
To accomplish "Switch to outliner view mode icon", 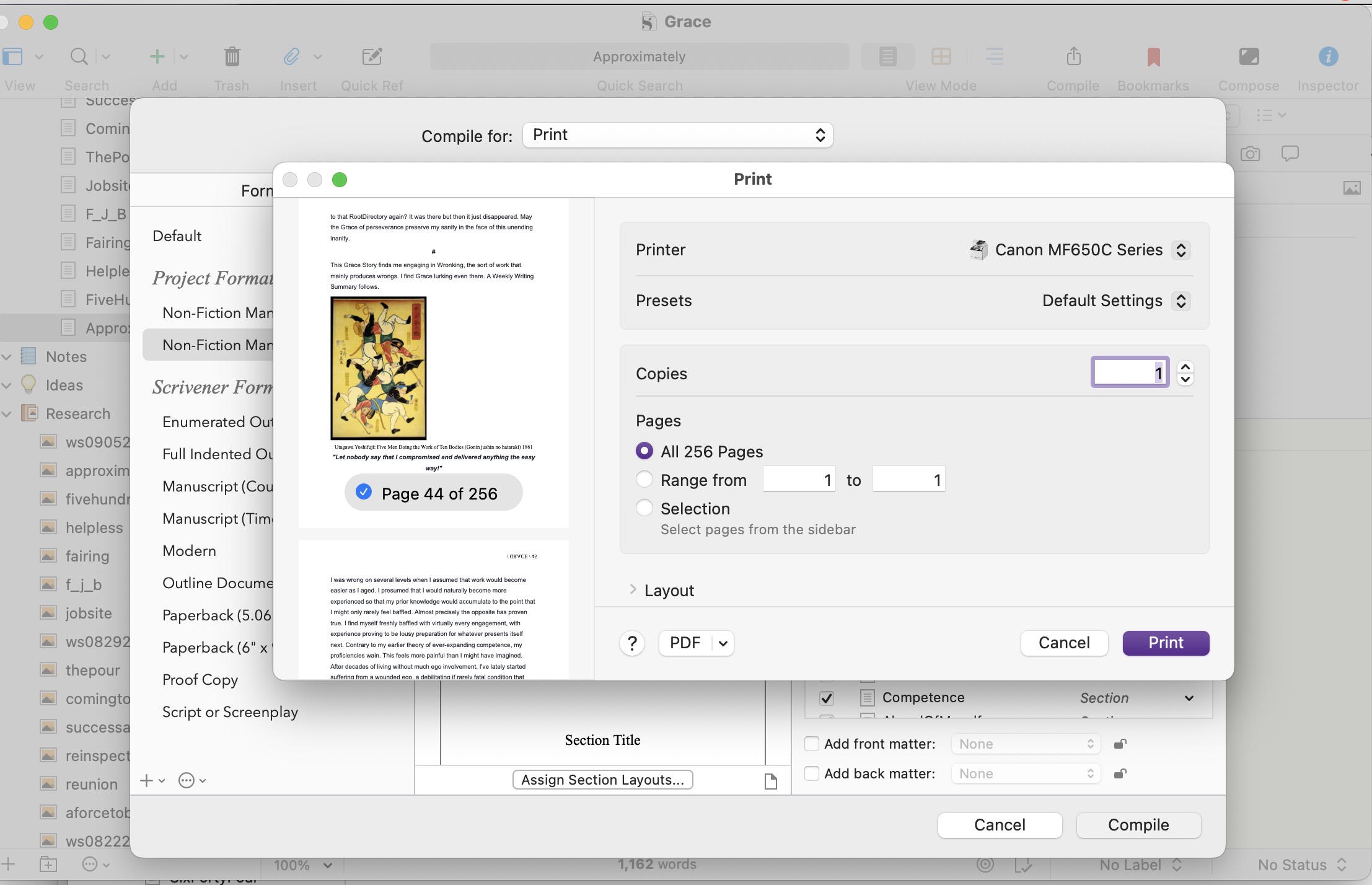I will [994, 56].
